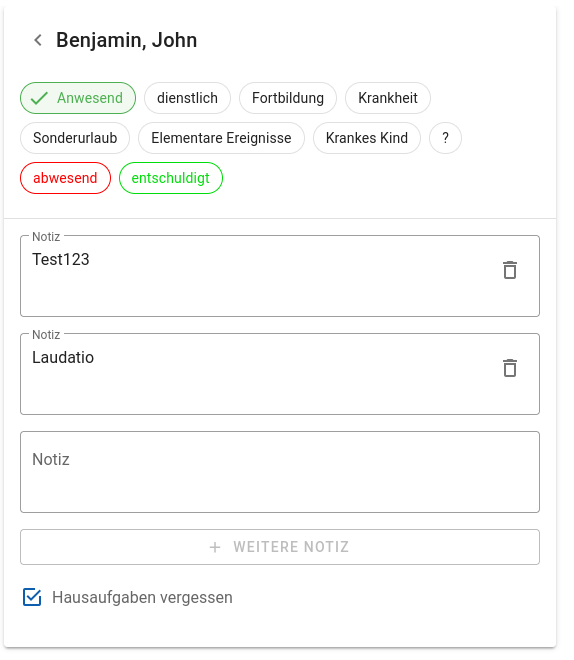Select the Elementare Ereignisse chip

(x=221, y=138)
